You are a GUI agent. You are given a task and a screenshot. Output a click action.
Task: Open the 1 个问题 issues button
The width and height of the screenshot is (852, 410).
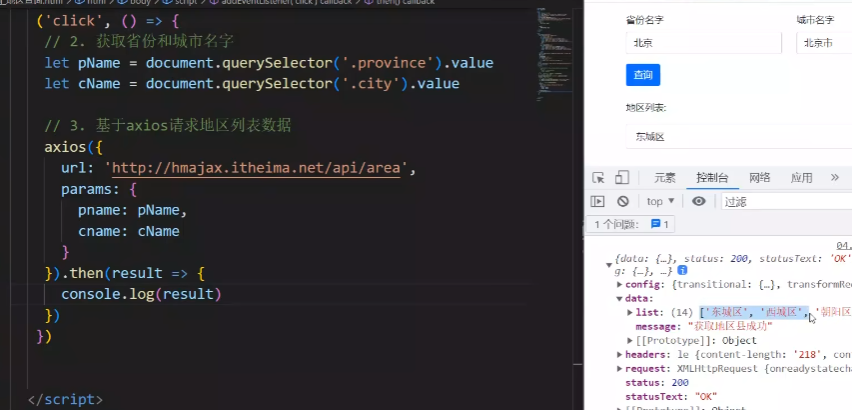[x=631, y=224]
